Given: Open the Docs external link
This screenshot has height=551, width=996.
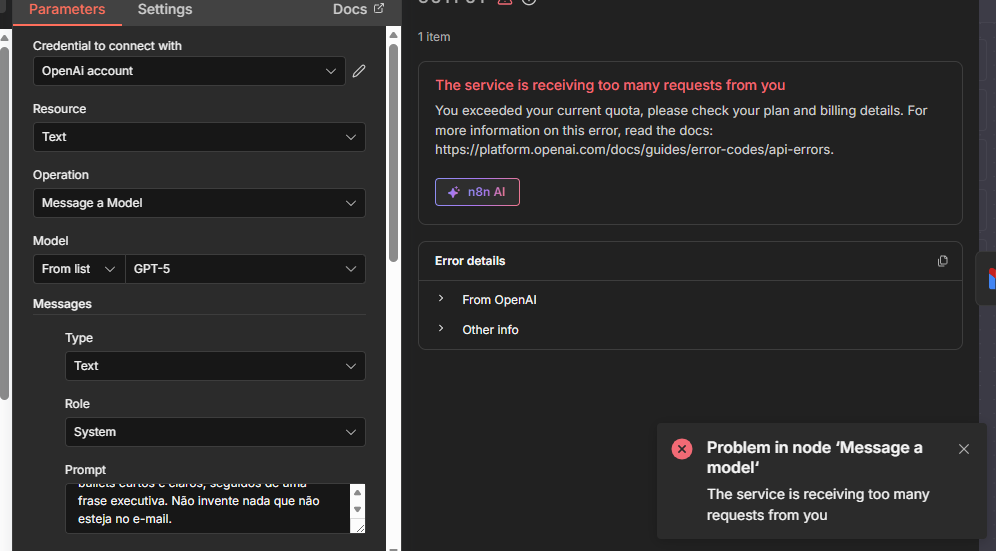Looking at the screenshot, I should [357, 9].
